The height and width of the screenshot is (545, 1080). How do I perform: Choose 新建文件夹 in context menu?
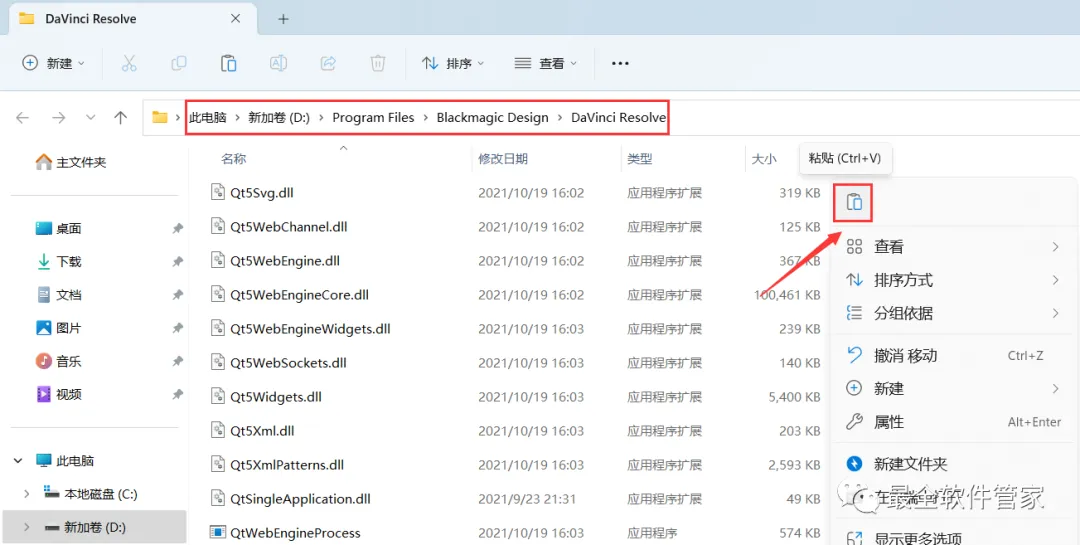pos(955,464)
